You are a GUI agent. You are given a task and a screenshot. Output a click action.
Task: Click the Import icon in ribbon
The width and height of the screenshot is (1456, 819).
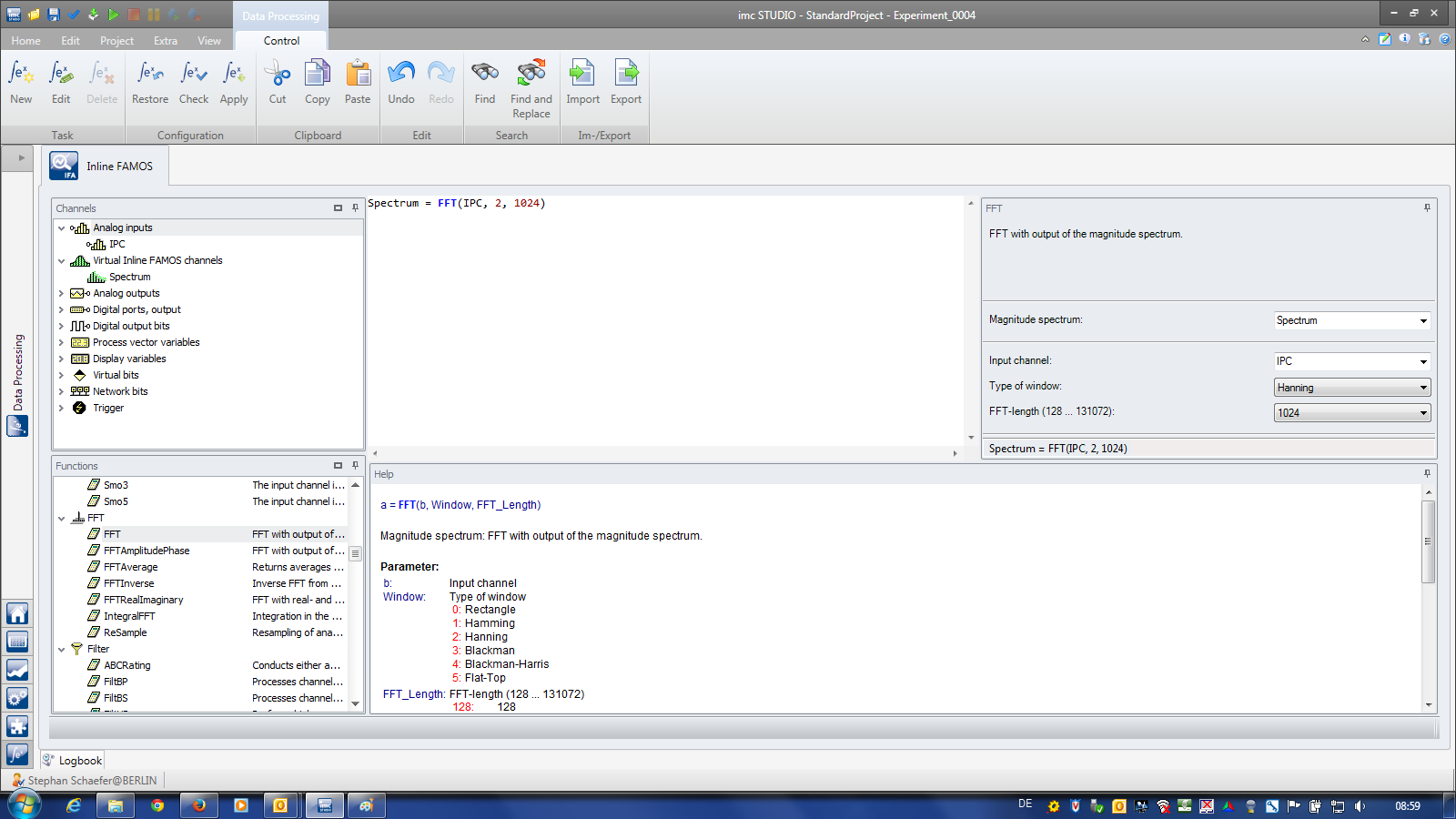[582, 81]
